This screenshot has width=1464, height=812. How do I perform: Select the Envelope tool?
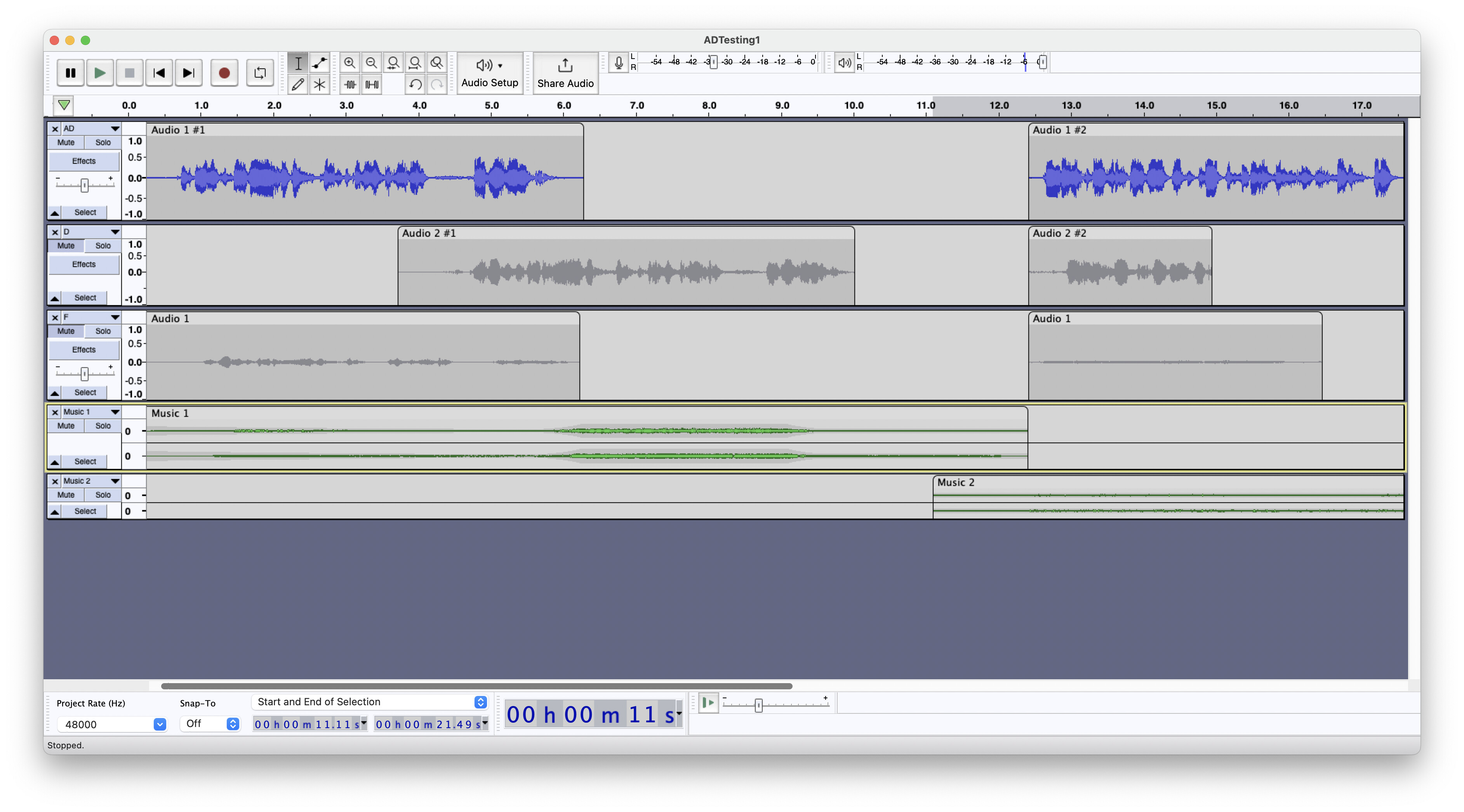(319, 62)
